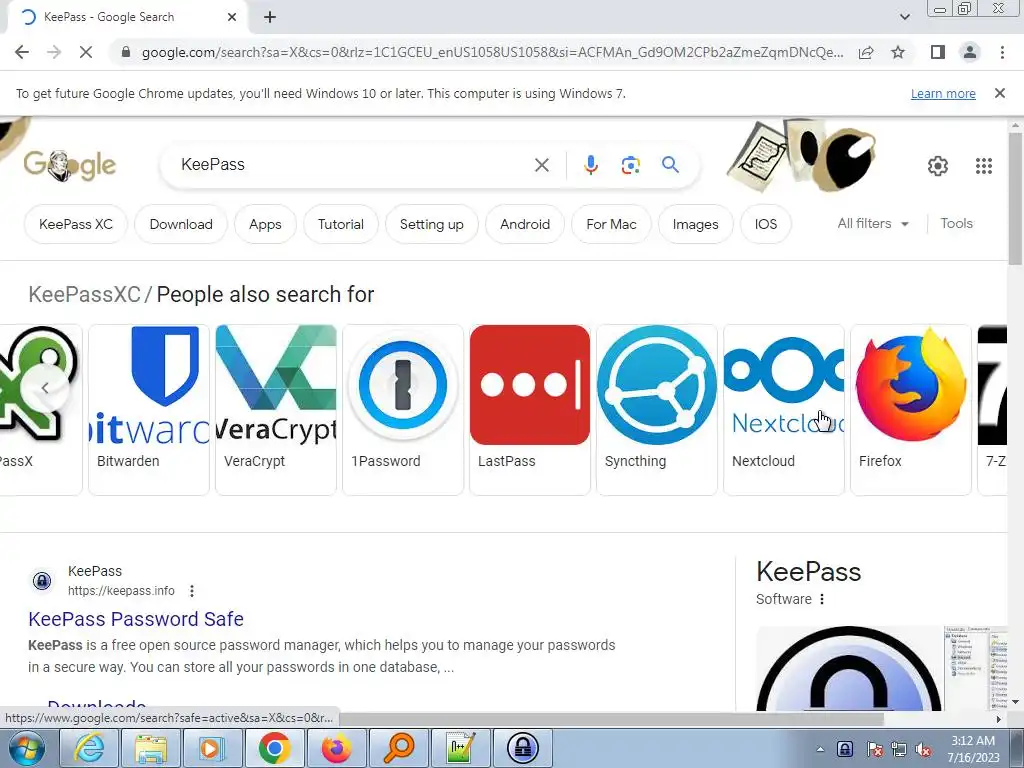Open KeePass Password Safe result
This screenshot has width=1024, height=768.
136,618
